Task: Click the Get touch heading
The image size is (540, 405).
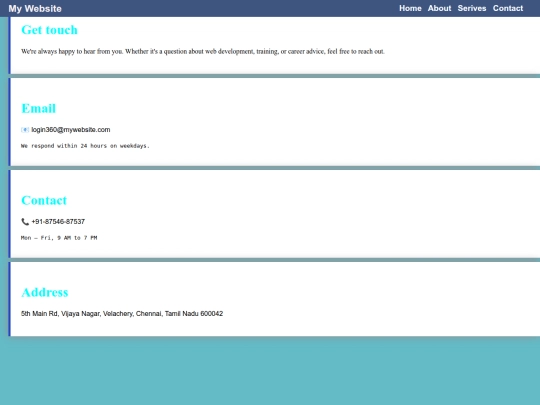Action: (49, 30)
